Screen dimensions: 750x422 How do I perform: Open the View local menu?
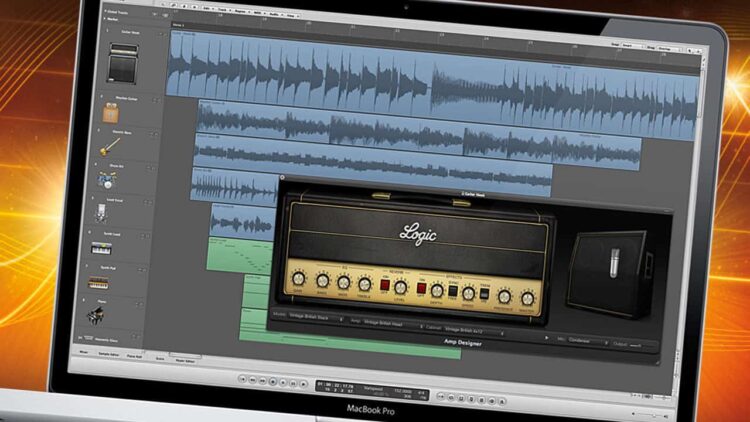pyautogui.click(x=291, y=15)
